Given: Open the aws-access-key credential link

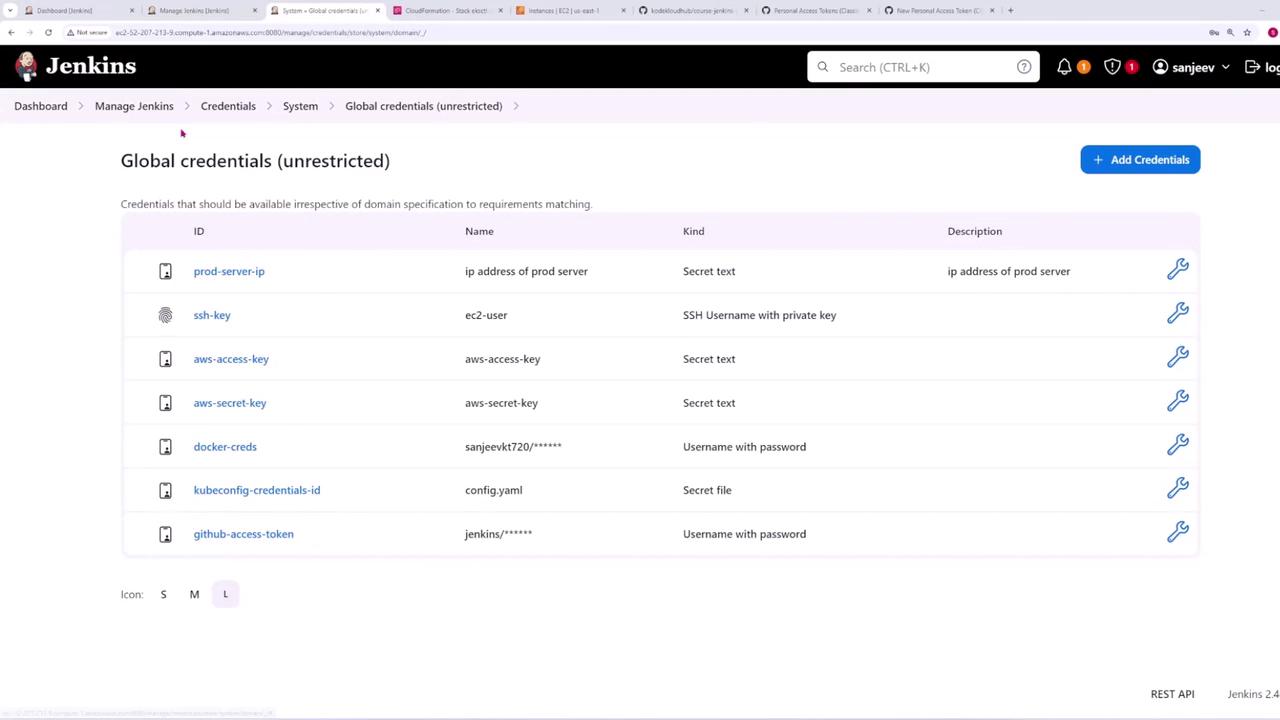Looking at the screenshot, I should [x=231, y=359].
